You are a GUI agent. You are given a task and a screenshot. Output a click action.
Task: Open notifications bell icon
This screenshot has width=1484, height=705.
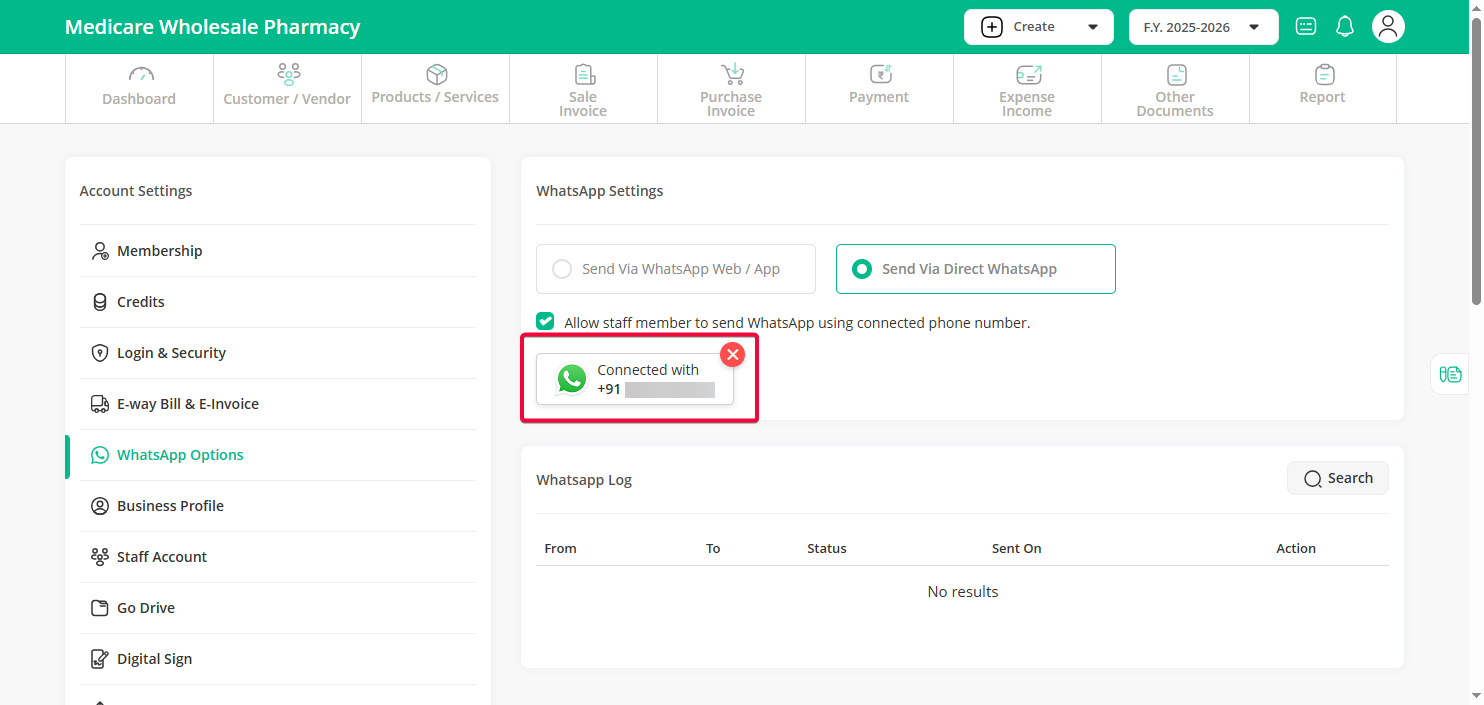point(1345,27)
